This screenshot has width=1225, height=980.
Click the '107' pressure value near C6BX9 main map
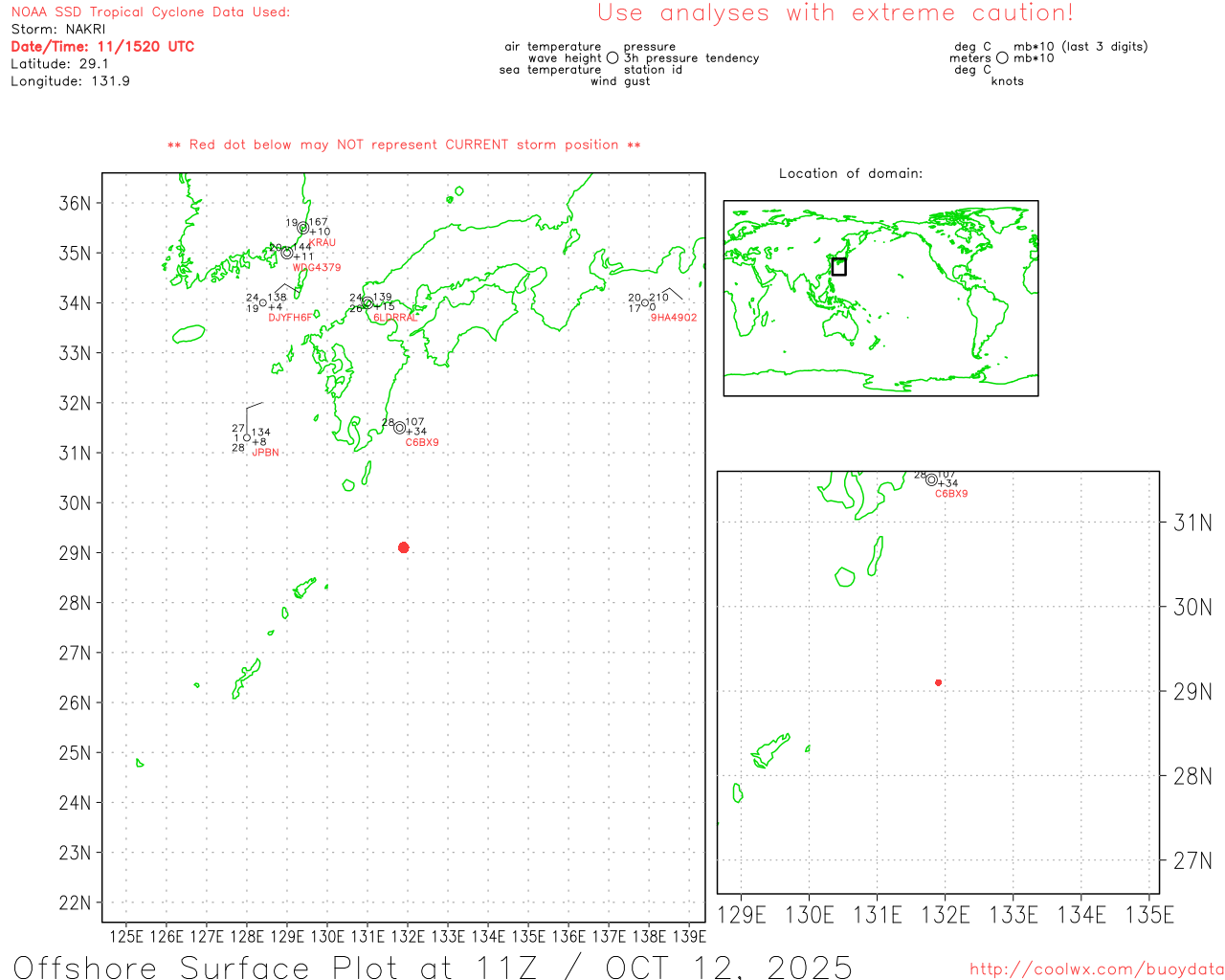[x=414, y=422]
